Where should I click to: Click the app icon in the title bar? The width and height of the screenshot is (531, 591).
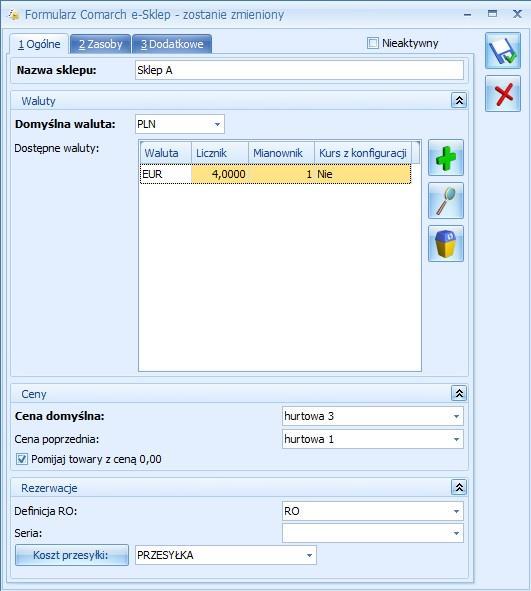pyautogui.click(x=14, y=15)
